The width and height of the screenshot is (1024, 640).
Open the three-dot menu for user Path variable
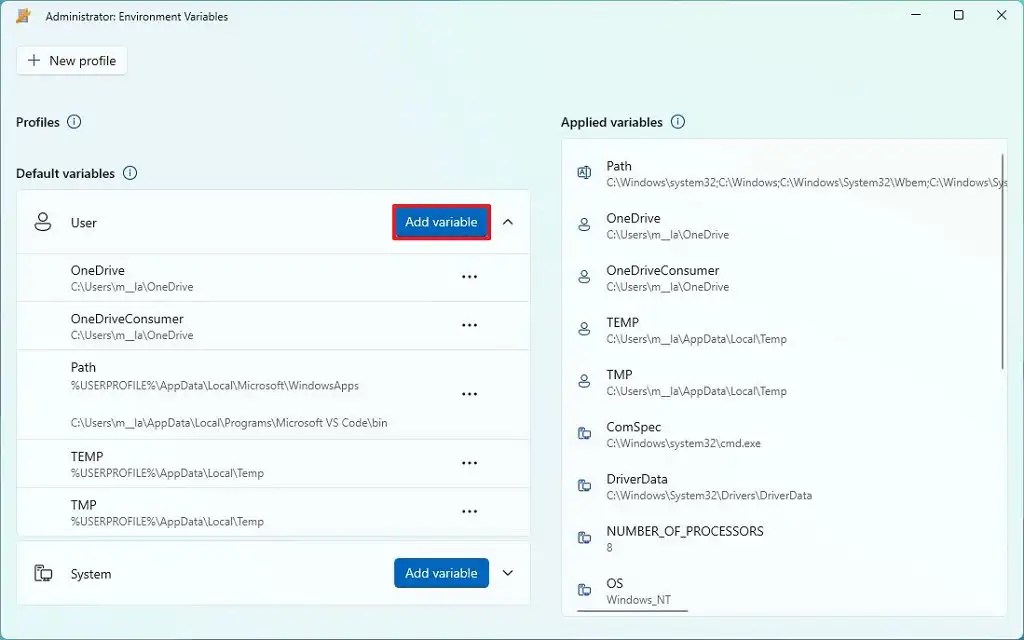pos(470,394)
